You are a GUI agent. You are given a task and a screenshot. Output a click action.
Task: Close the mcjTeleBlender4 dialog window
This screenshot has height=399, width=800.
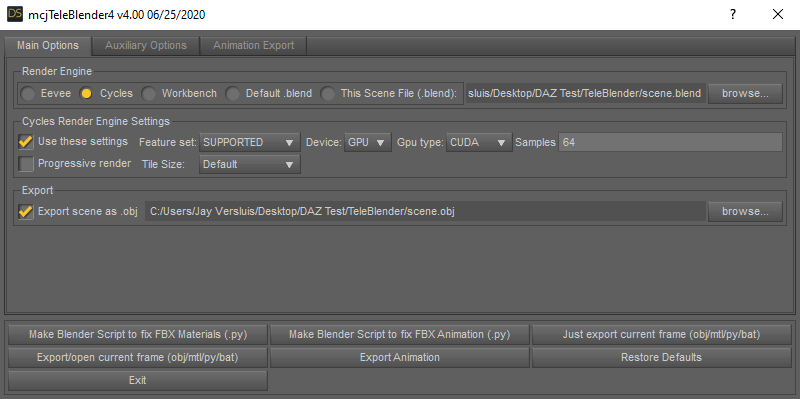778,14
